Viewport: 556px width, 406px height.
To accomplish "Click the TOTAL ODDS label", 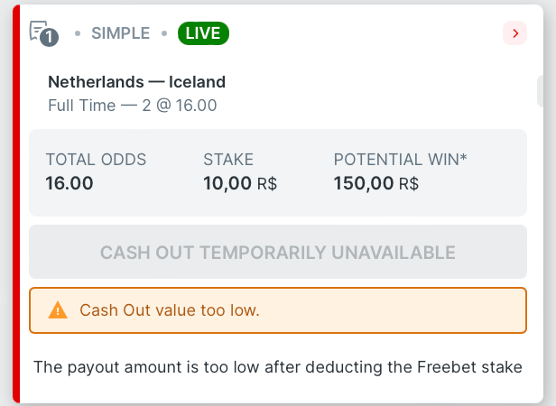I will pyautogui.click(x=96, y=159).
